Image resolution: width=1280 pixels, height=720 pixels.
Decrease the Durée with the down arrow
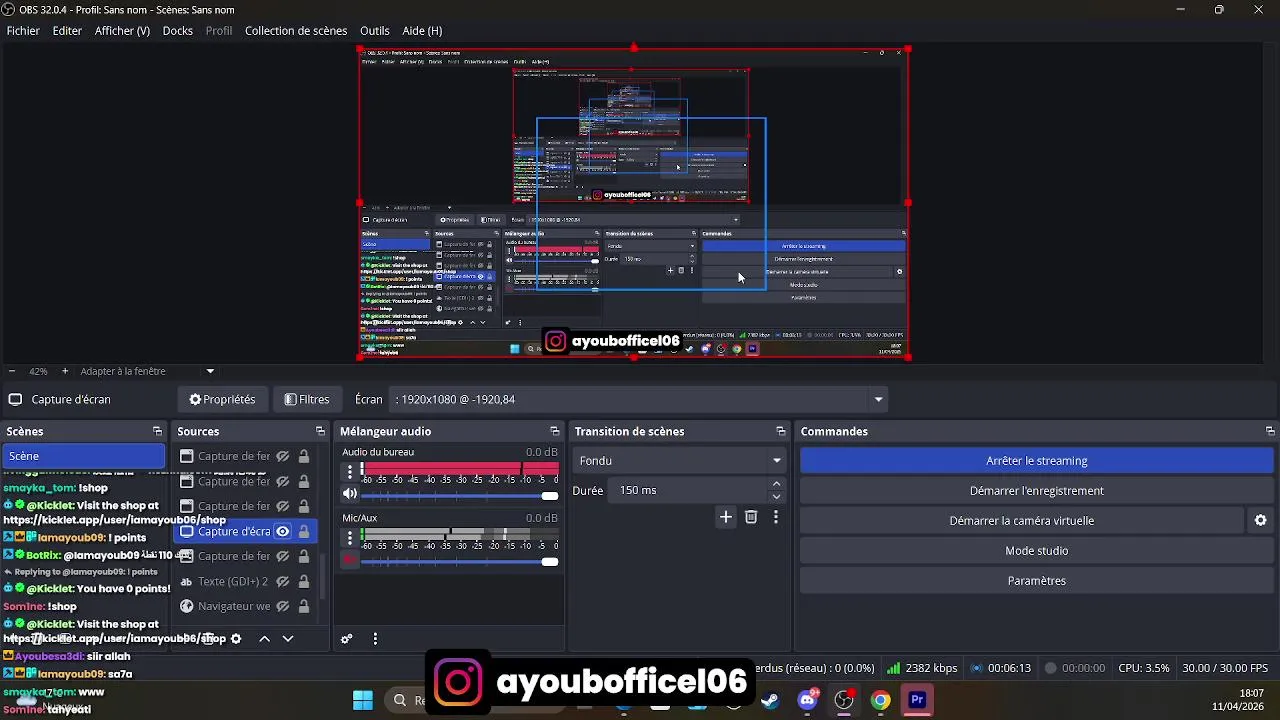776,496
